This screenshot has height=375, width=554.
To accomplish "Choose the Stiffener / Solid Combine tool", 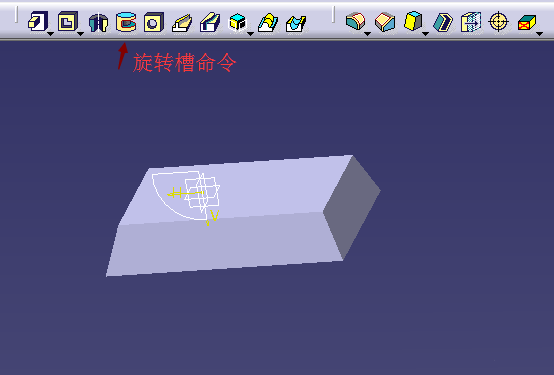I will point(237,22).
